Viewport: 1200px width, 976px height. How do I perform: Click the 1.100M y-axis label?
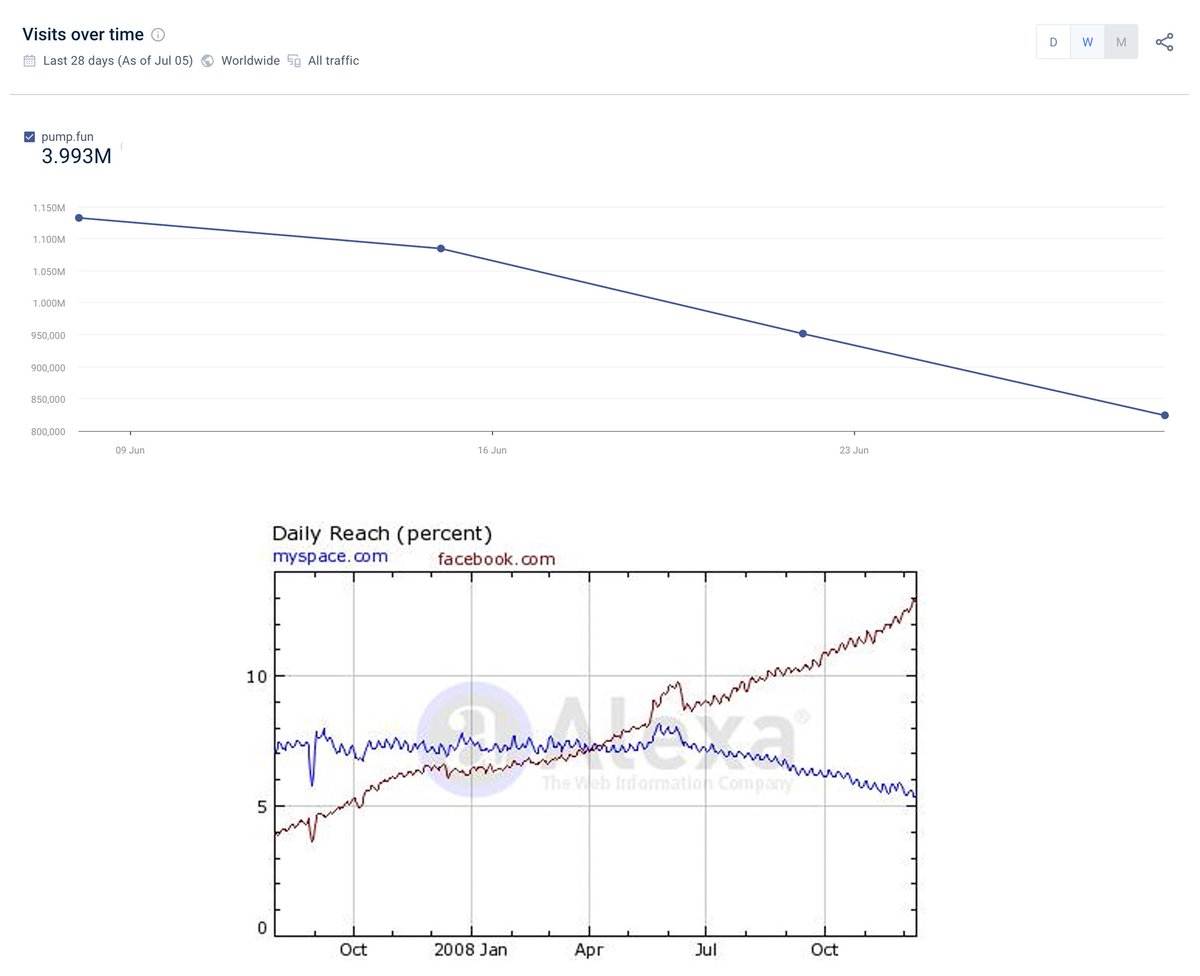click(x=48, y=240)
